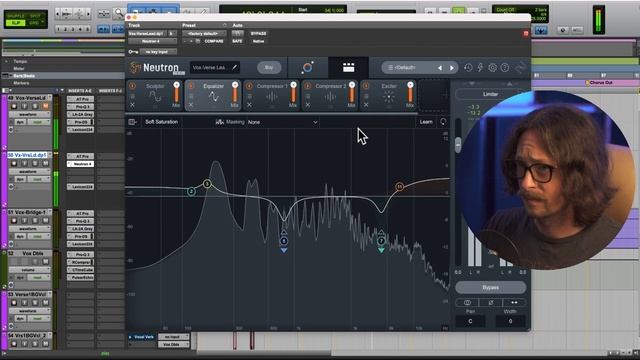
Task: Open Neutron settings gear icon
Action: [x=493, y=68]
